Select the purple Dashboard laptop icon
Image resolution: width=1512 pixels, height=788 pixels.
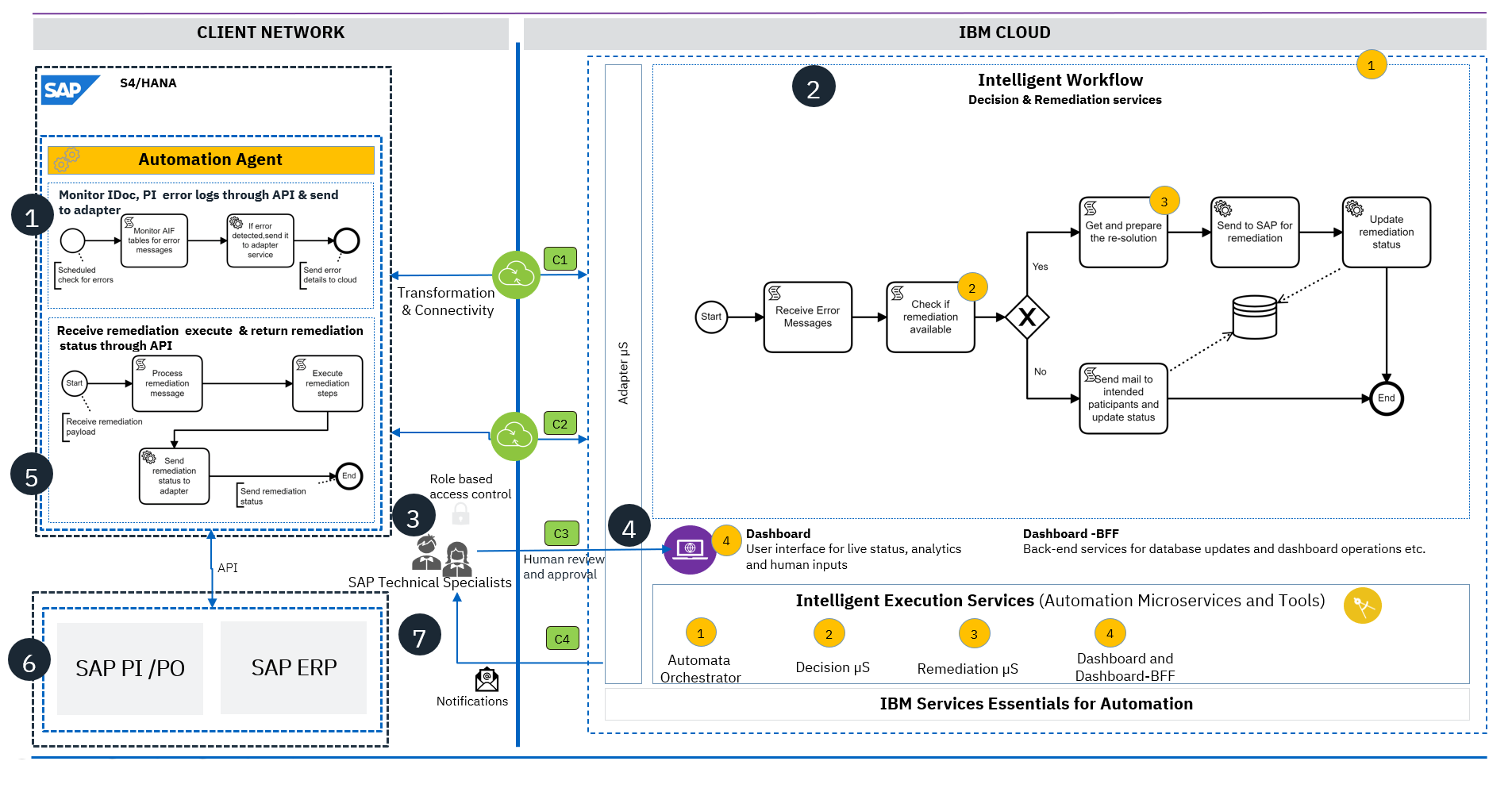pos(689,549)
